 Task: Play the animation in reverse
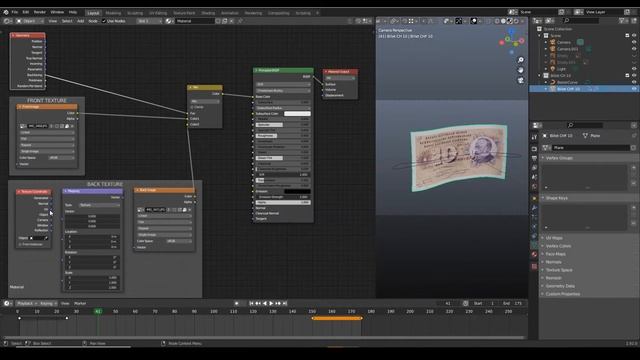(x=264, y=303)
